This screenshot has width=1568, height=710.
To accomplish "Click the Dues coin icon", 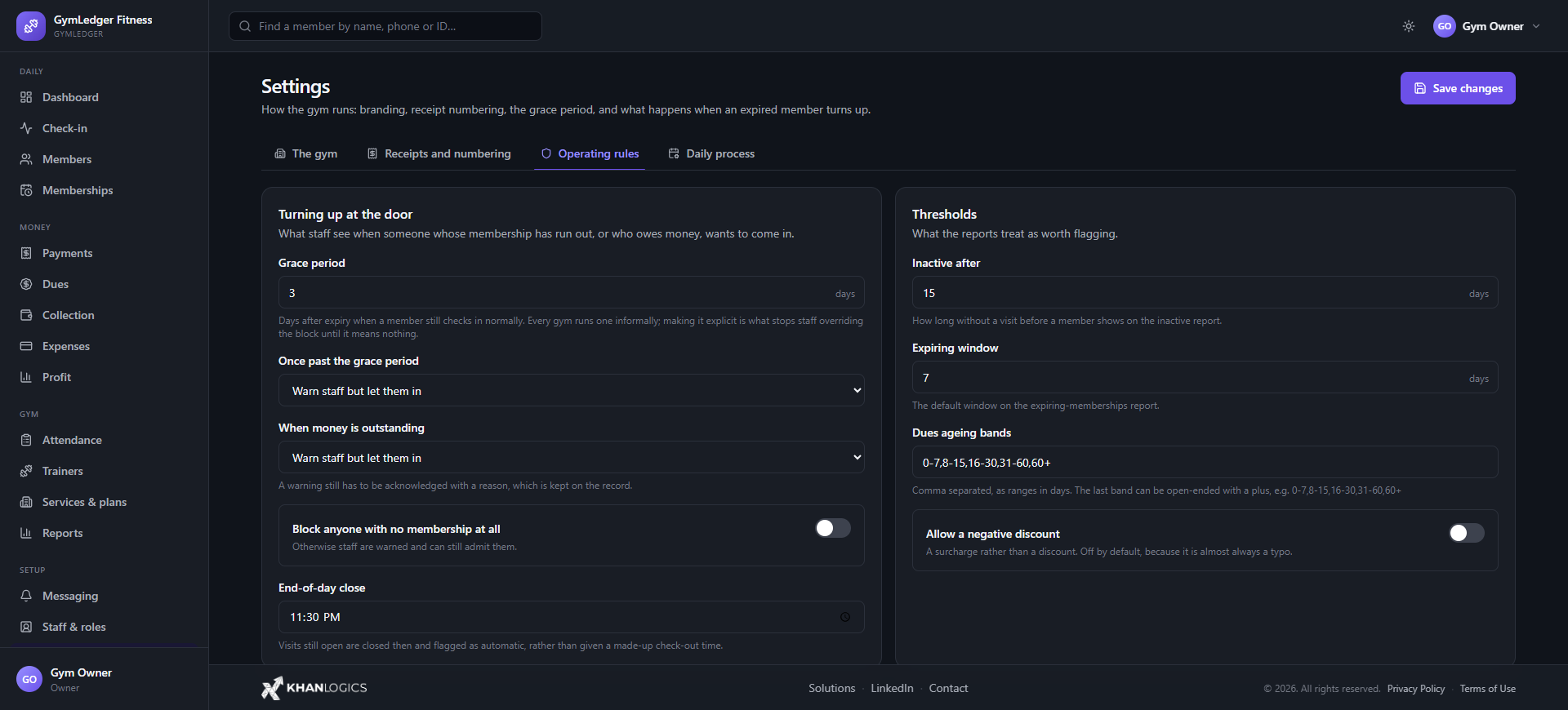I will (26, 284).
